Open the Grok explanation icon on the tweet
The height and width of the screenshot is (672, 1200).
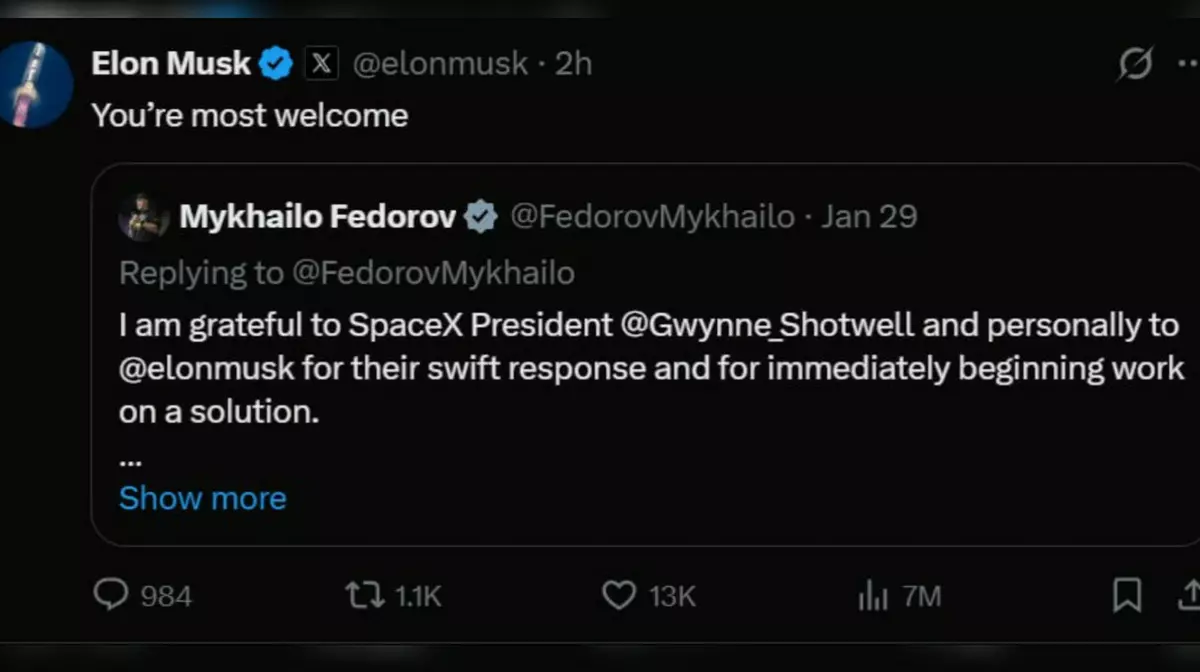click(x=1135, y=63)
